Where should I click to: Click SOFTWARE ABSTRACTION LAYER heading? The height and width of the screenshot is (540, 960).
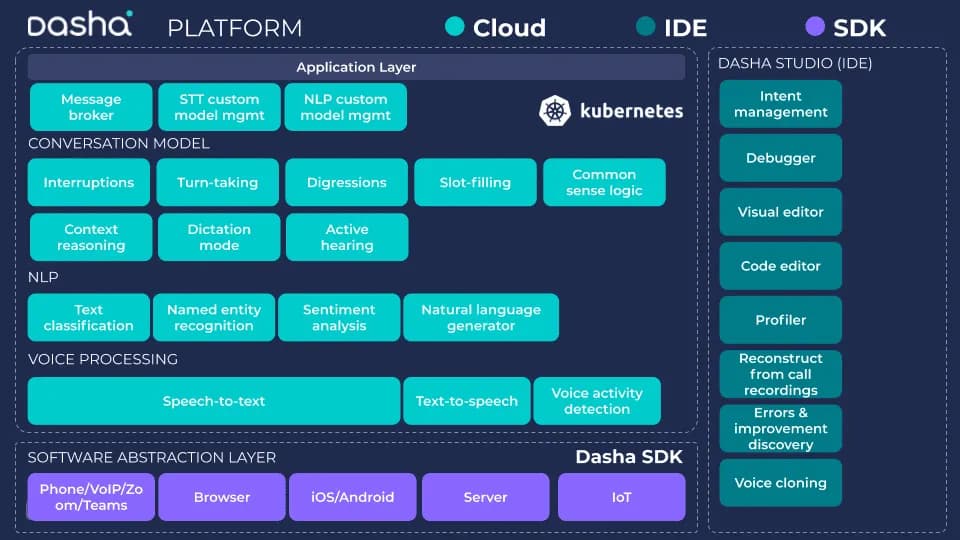pos(152,458)
